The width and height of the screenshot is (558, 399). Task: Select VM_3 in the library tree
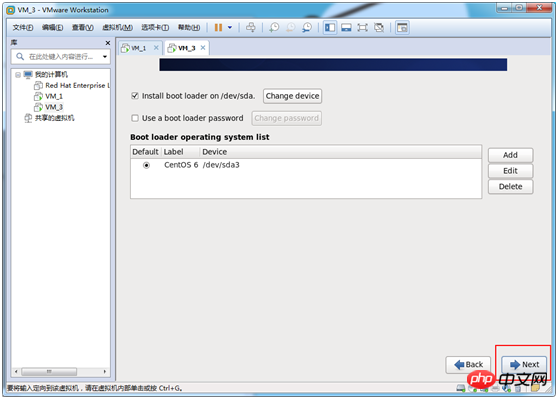coord(54,107)
